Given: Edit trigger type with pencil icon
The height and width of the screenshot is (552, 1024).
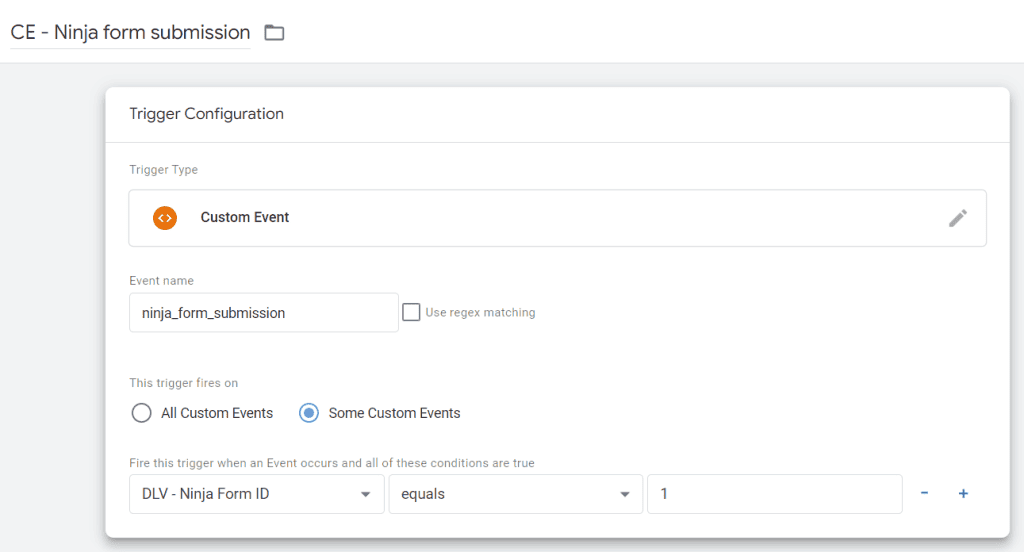Looking at the screenshot, I should [957, 218].
